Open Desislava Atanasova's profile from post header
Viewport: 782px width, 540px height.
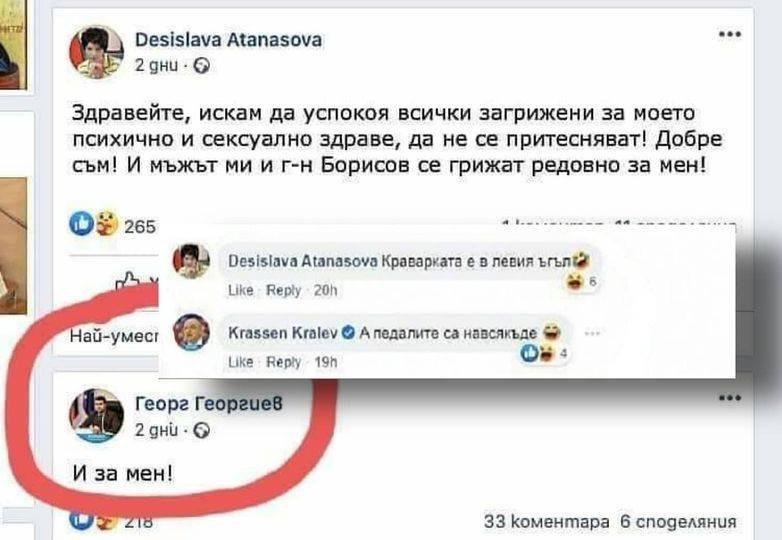228,39
